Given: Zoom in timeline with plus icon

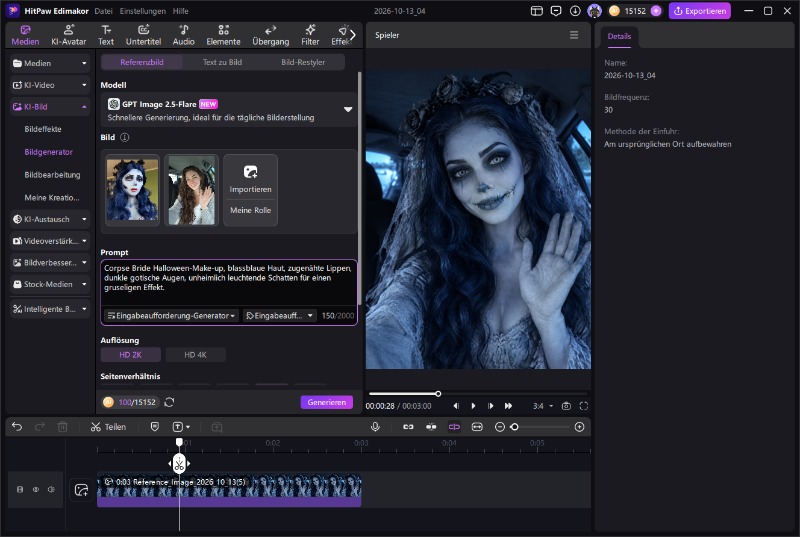Looking at the screenshot, I should pos(579,427).
